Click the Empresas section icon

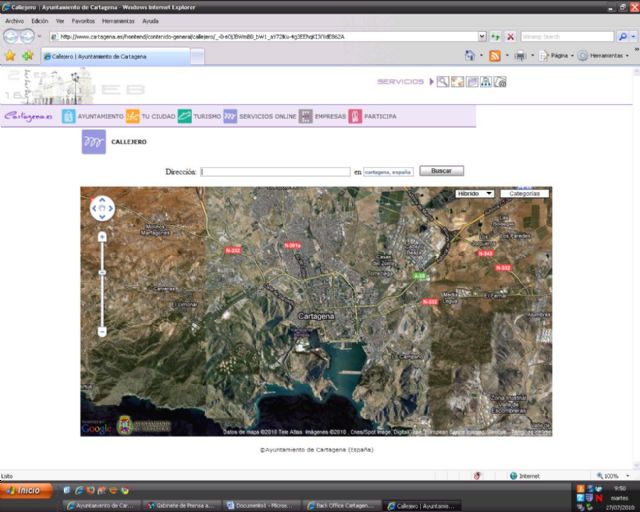click(306, 116)
